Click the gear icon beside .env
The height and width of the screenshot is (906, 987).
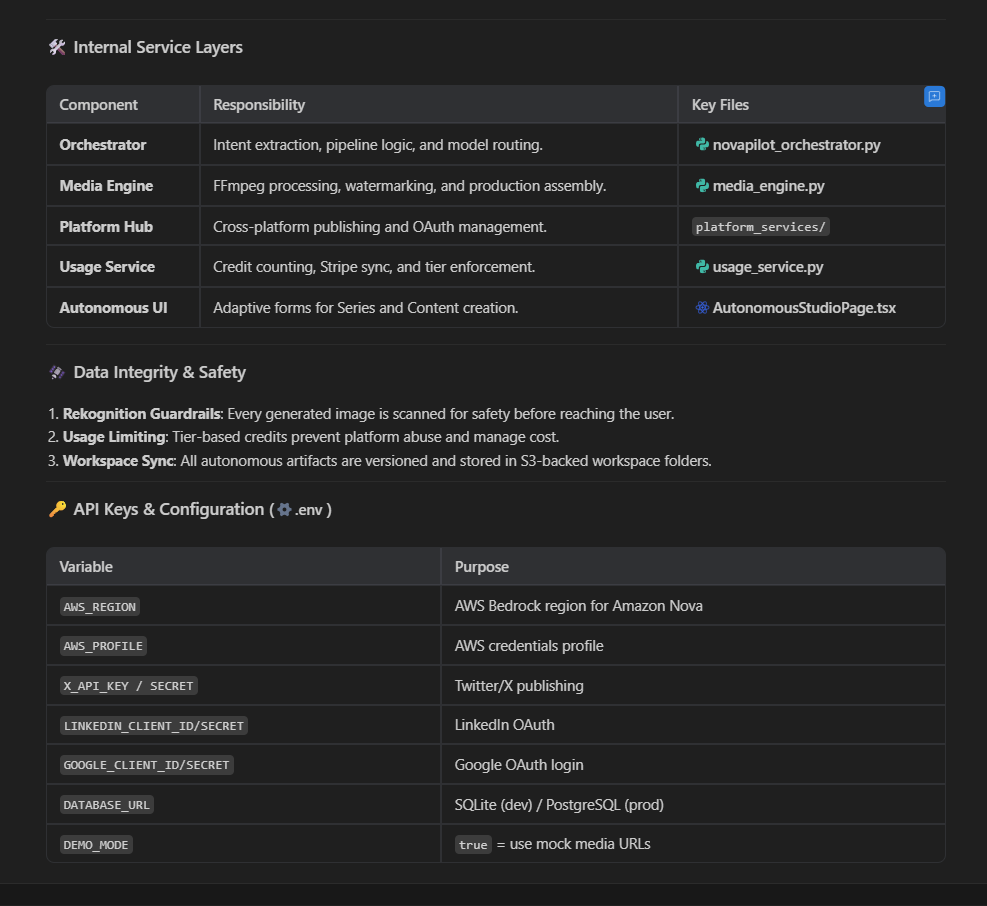click(x=284, y=510)
